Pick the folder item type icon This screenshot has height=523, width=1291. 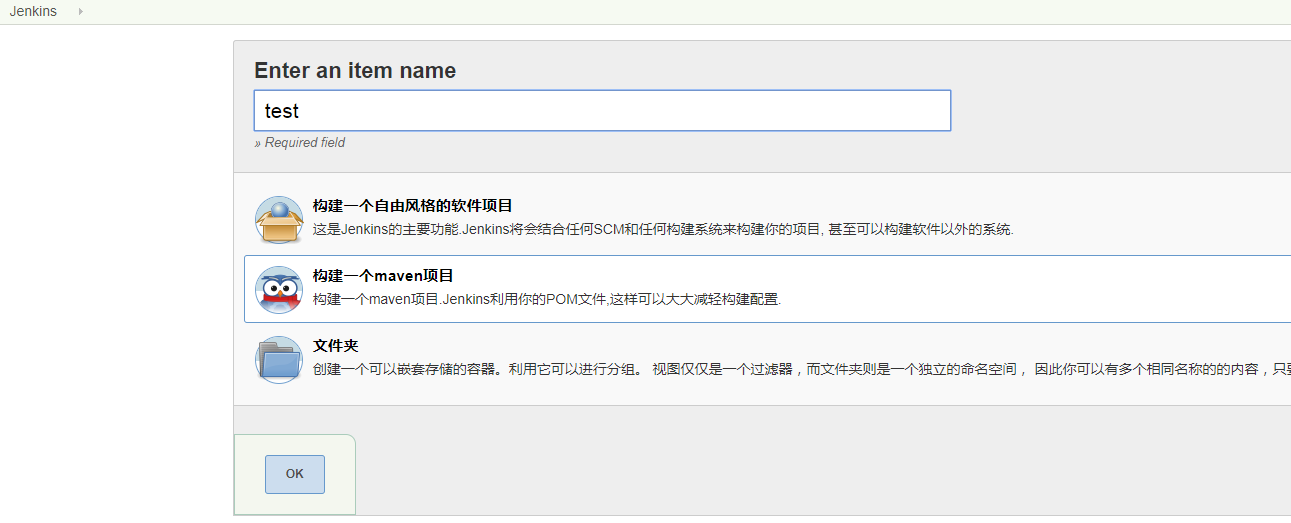click(279, 360)
